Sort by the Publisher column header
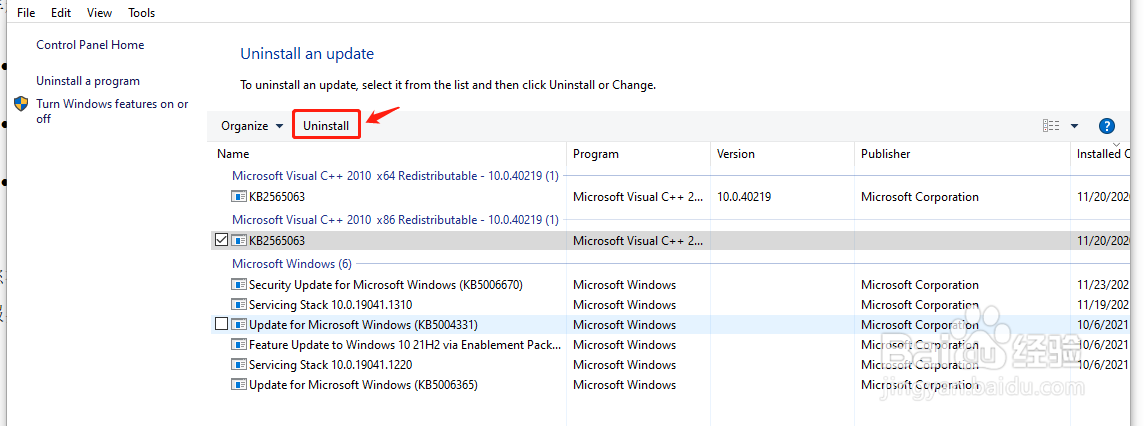Viewport: 1147px width, 426px height. coord(885,154)
